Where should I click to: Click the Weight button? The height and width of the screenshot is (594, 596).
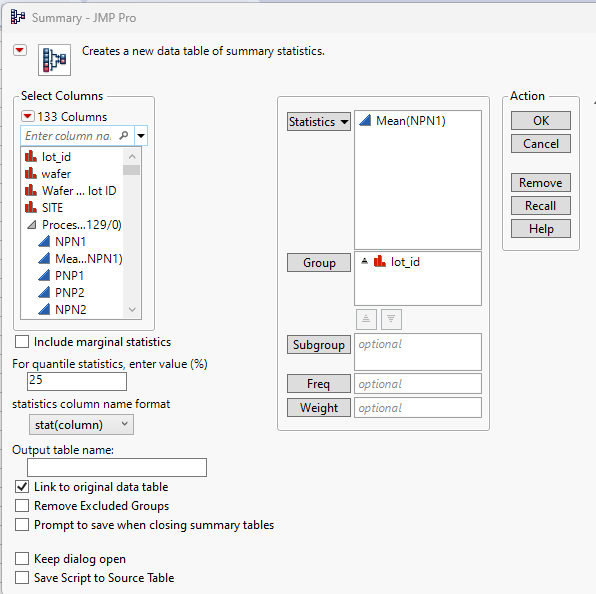point(319,408)
